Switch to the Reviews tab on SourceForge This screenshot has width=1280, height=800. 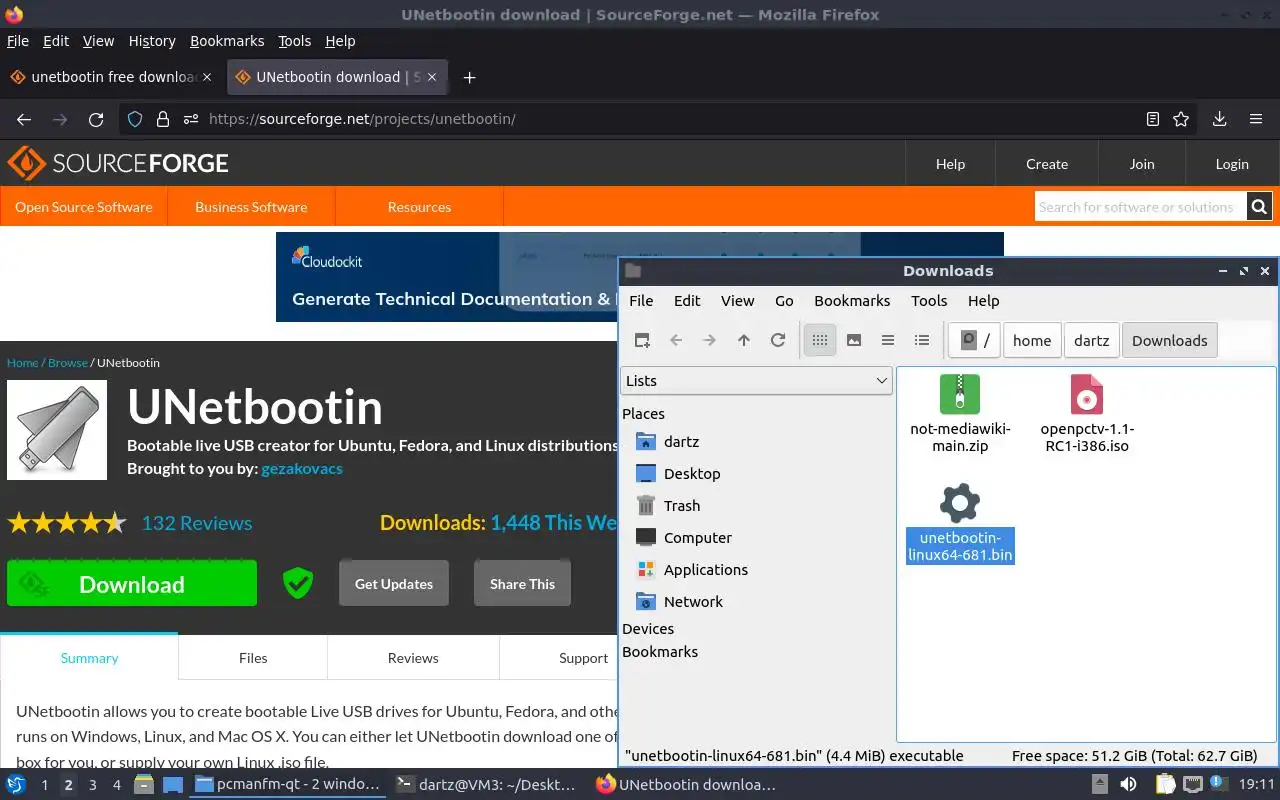413,658
